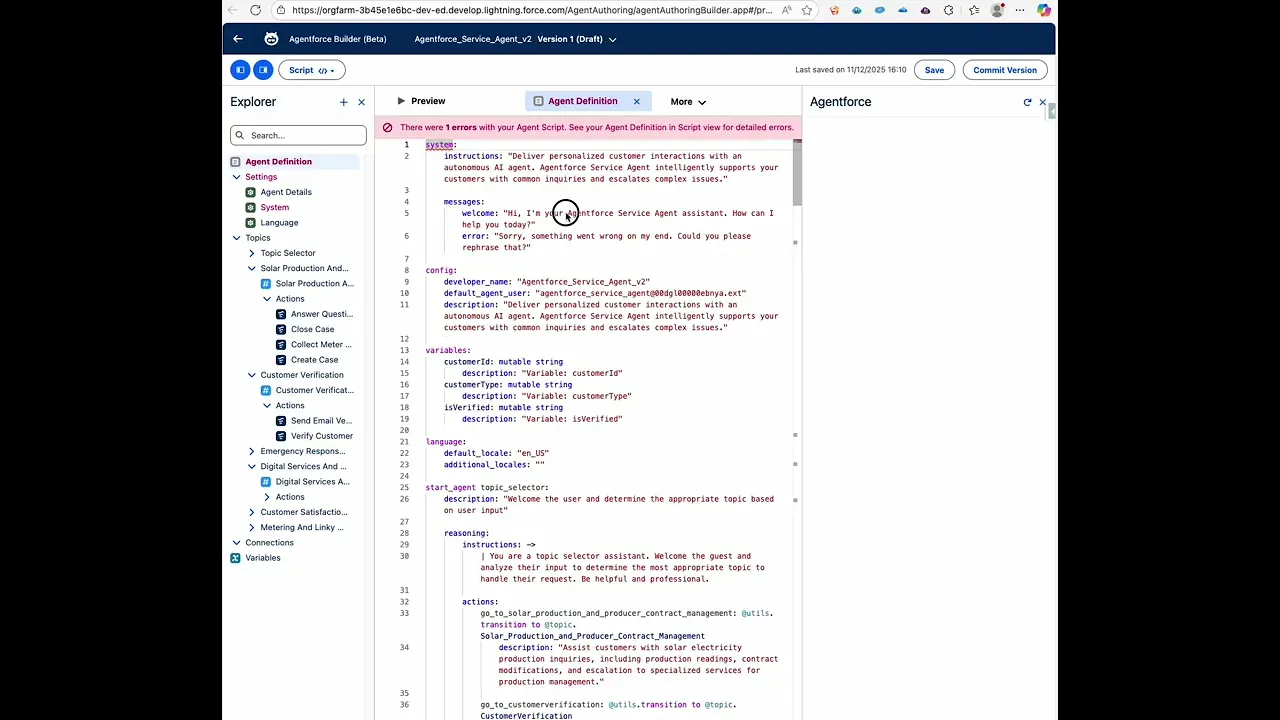Expand the Topic Selector node
This screenshot has width=1280, height=720.
pos(251,253)
